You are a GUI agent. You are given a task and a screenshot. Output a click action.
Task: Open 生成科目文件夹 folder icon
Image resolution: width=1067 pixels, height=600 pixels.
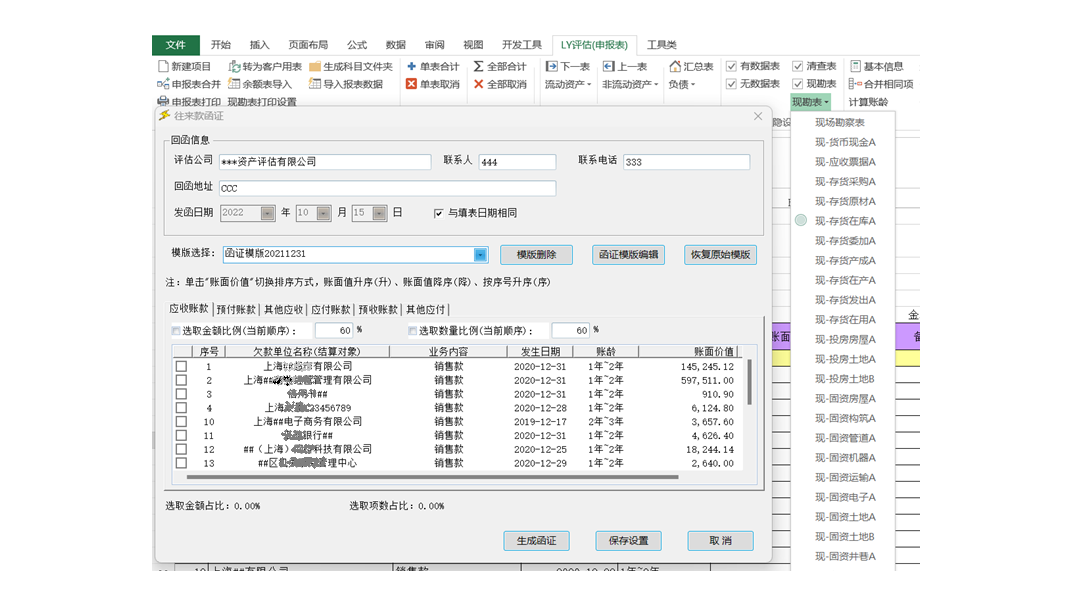click(x=315, y=67)
